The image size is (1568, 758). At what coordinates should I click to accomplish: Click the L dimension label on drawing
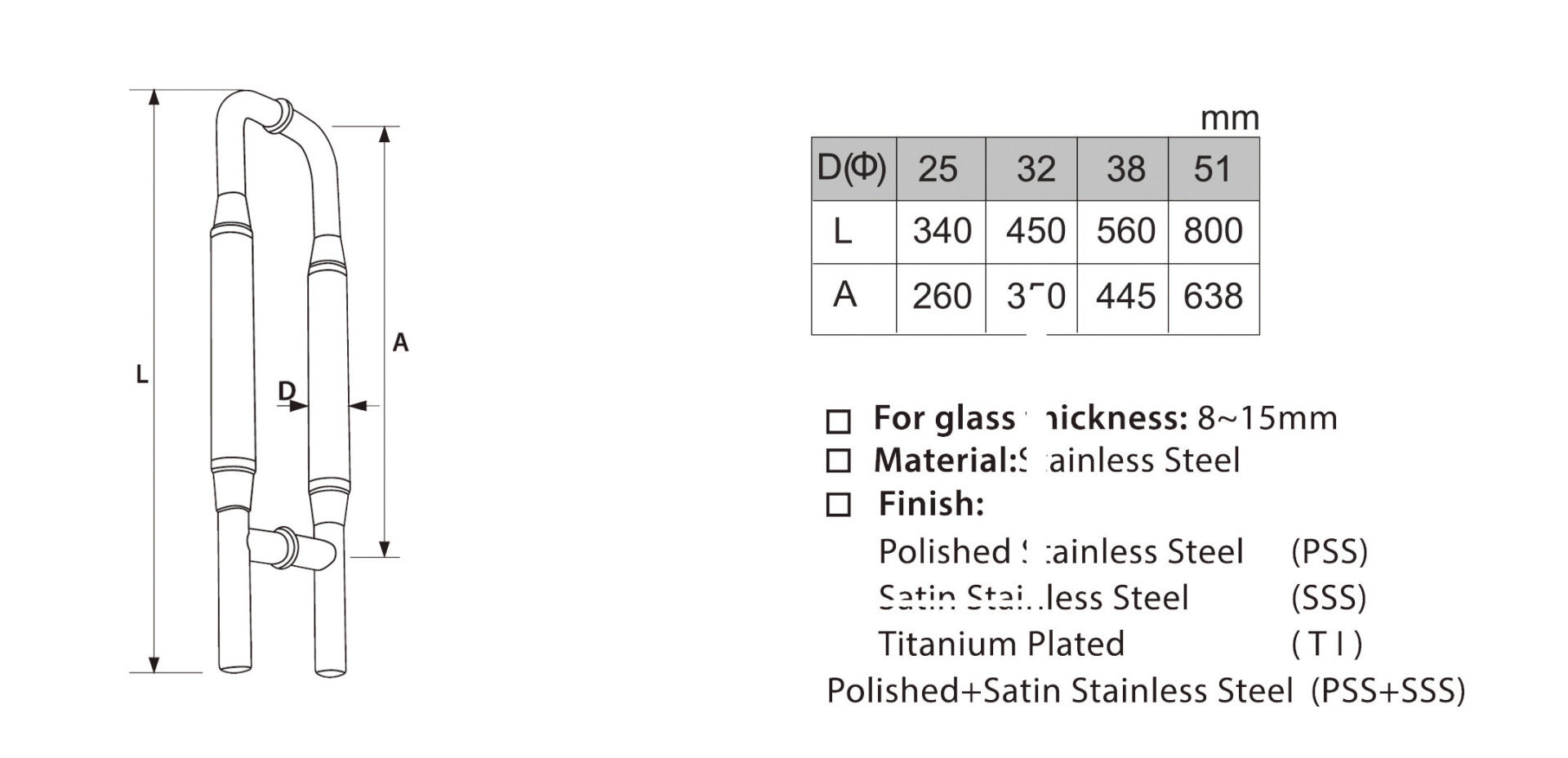click(142, 375)
